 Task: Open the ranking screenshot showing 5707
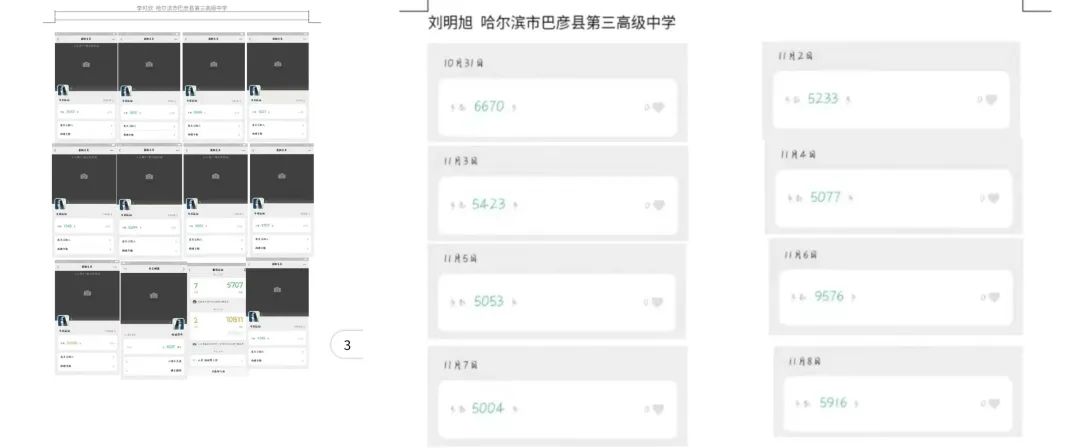(x=218, y=318)
